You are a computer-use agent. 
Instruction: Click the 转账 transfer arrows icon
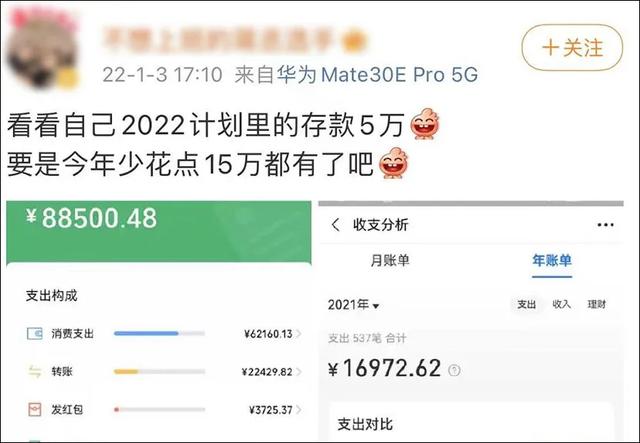tap(34, 372)
